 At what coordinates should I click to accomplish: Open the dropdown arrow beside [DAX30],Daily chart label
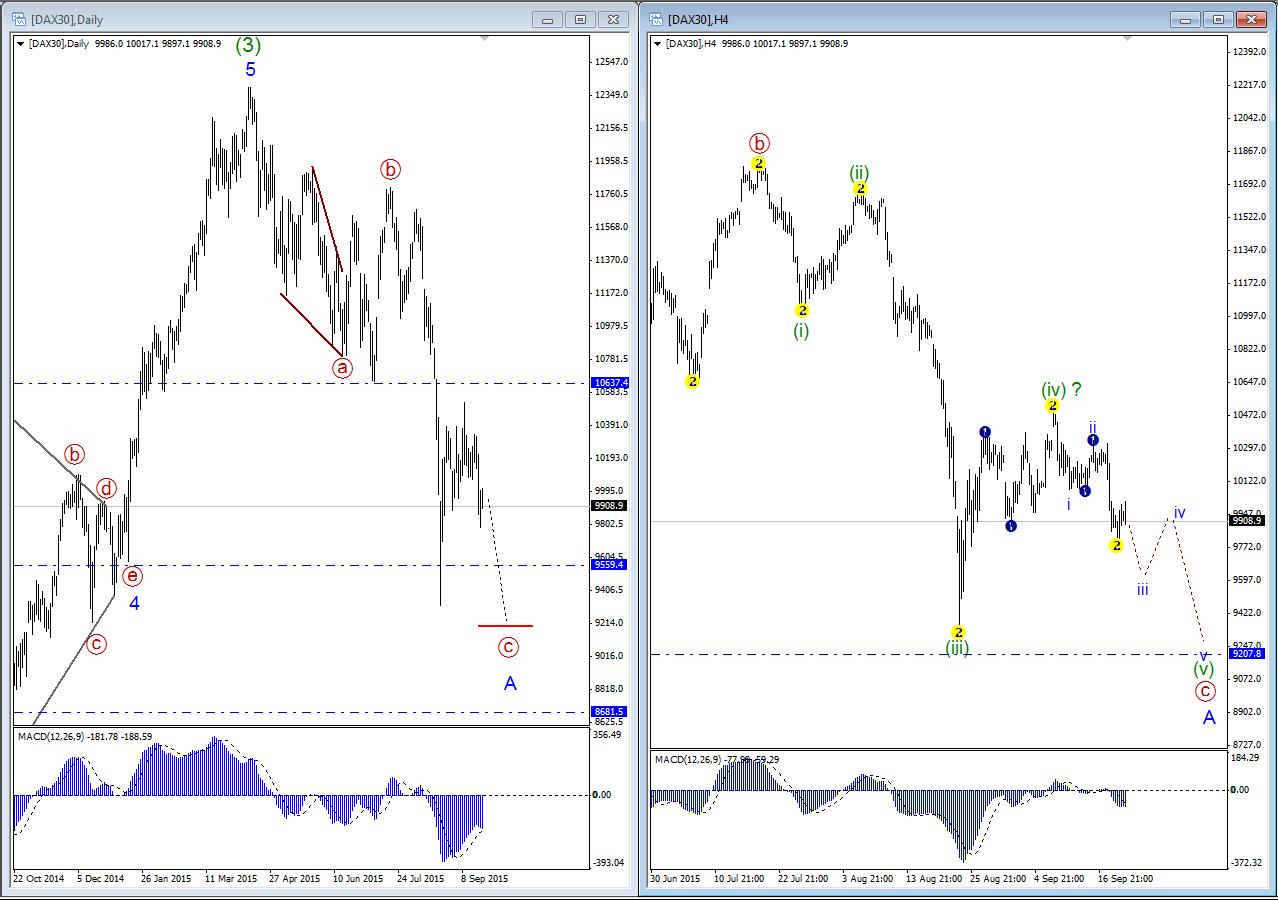(20, 43)
